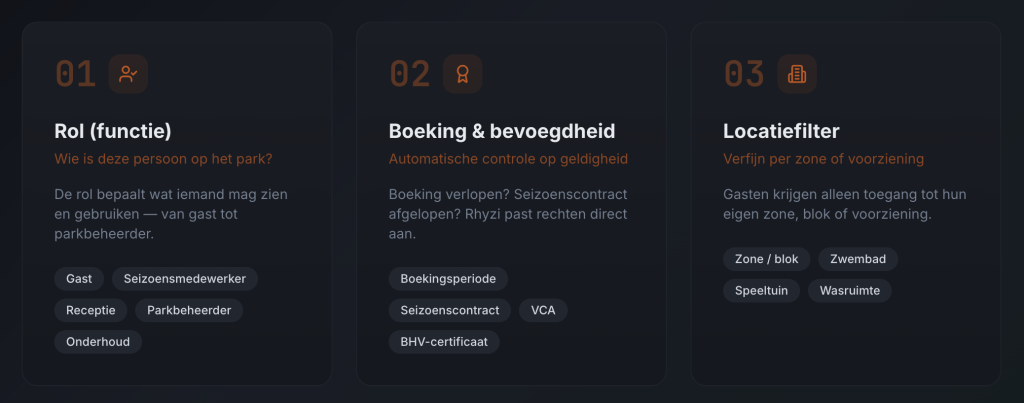This screenshot has width=1024, height=403.
Task: Select the Wasruimte tag
Action: [x=850, y=290]
